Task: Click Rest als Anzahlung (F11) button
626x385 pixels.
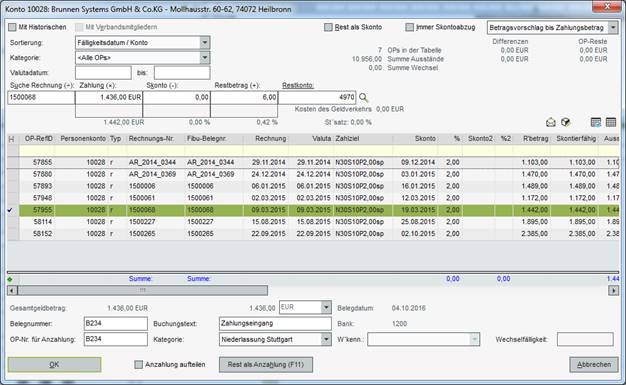Action: pos(266,365)
